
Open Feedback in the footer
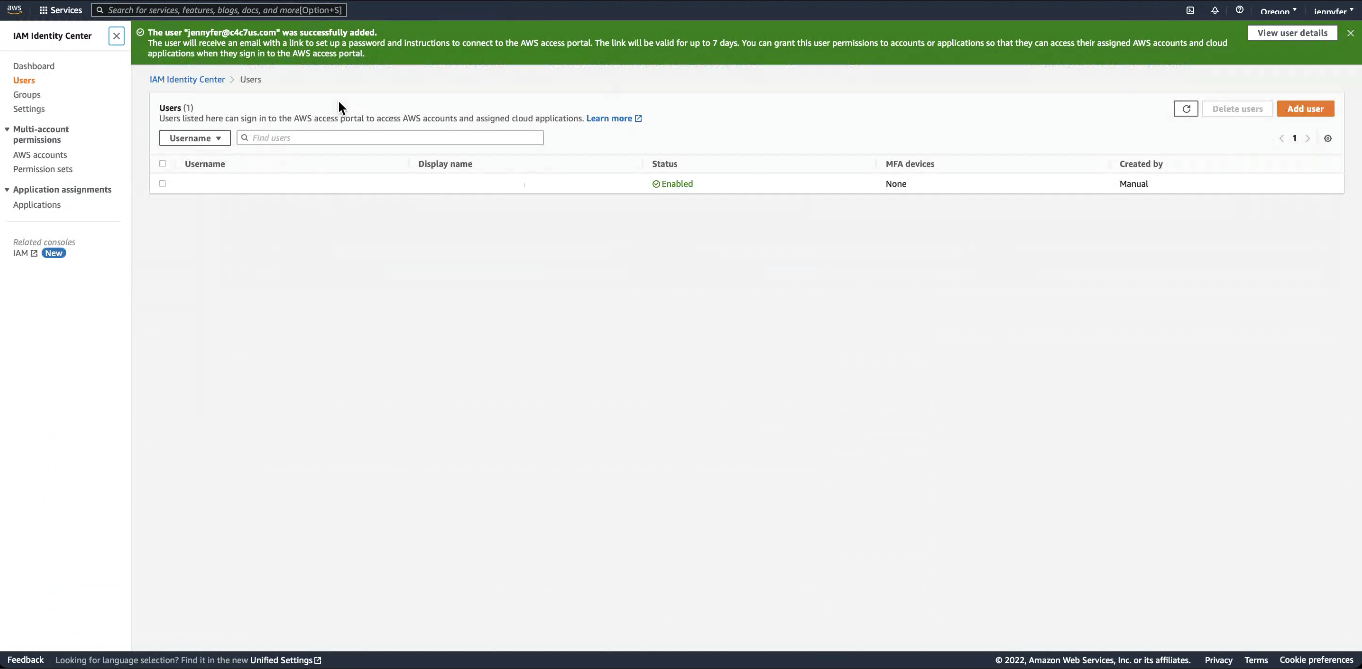point(26,660)
